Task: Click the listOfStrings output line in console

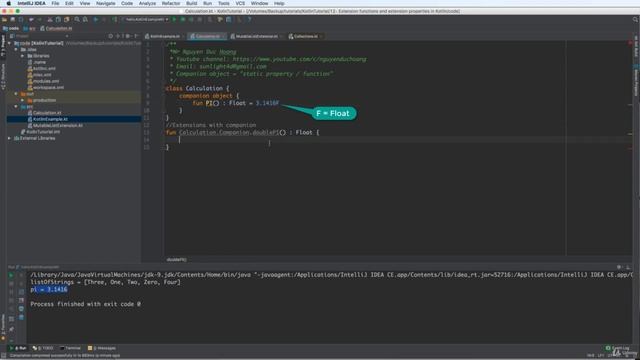Action: click(x=105, y=282)
